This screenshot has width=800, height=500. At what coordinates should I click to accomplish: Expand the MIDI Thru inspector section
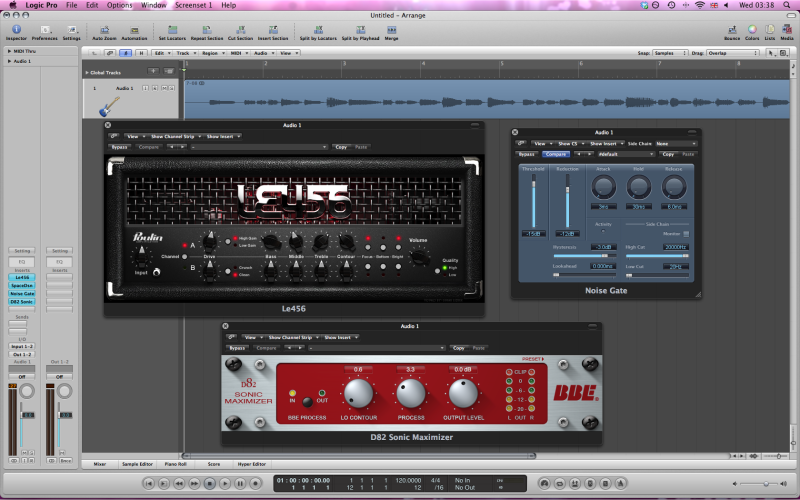[x=9, y=51]
